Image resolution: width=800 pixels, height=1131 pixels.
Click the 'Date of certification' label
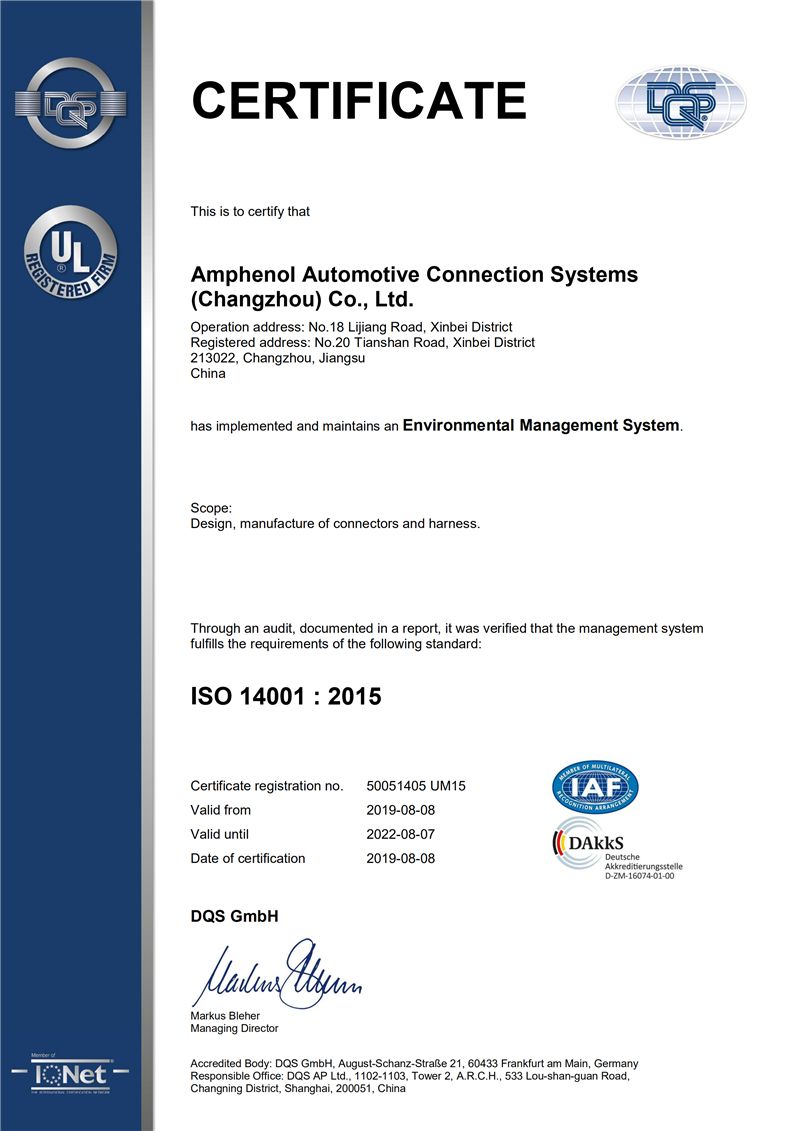[x=247, y=858]
